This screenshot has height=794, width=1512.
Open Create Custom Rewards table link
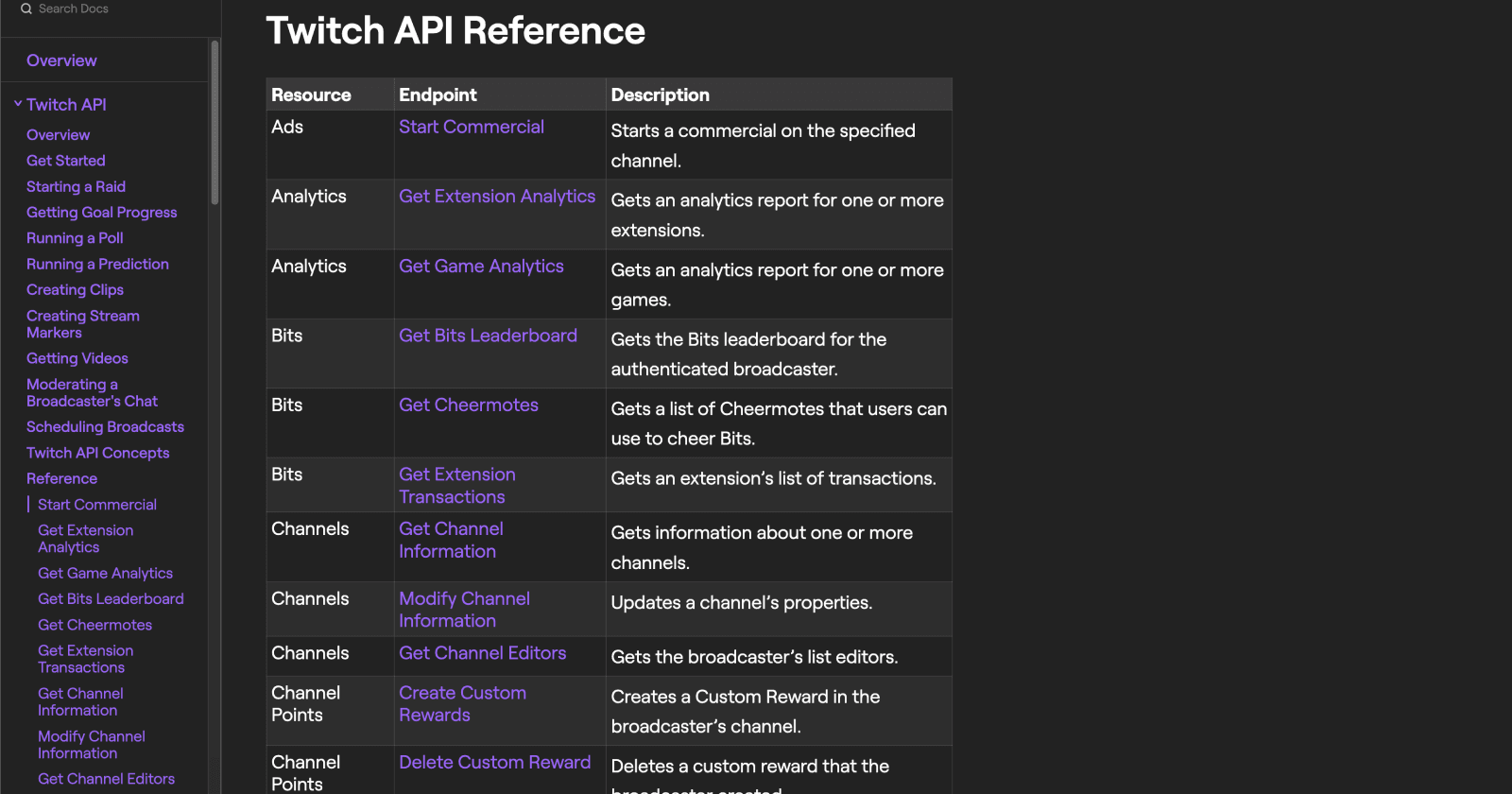click(x=462, y=704)
